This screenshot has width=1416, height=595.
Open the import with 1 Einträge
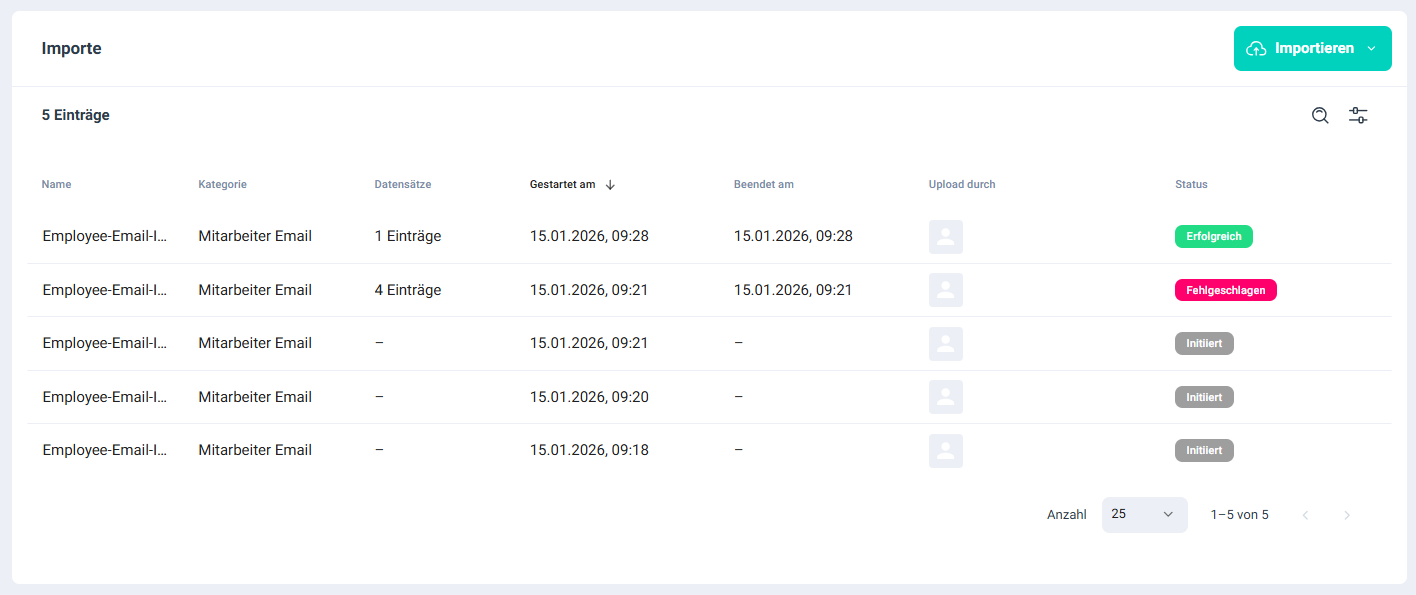pos(104,237)
